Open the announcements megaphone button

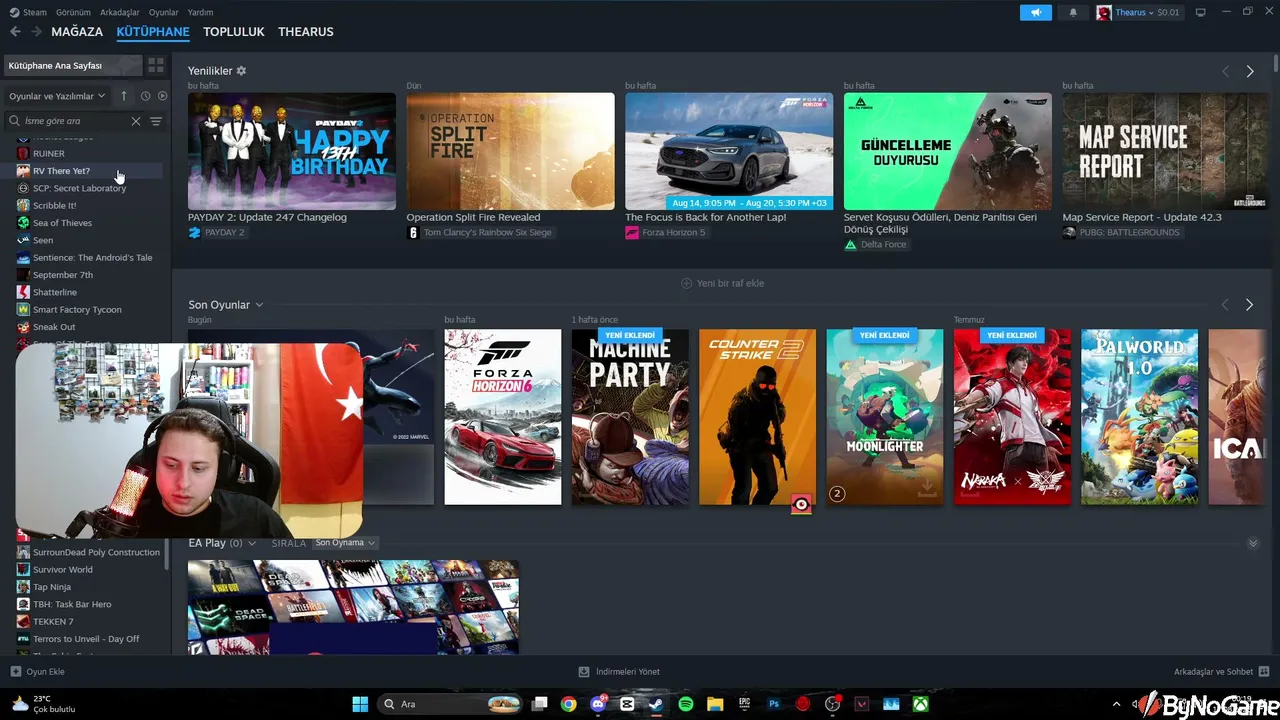1036,12
